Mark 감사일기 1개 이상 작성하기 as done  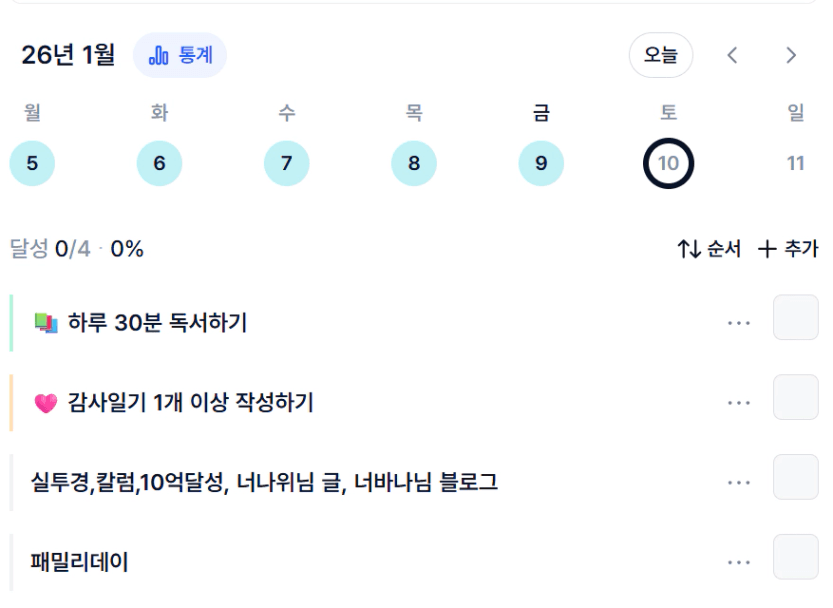(795, 397)
